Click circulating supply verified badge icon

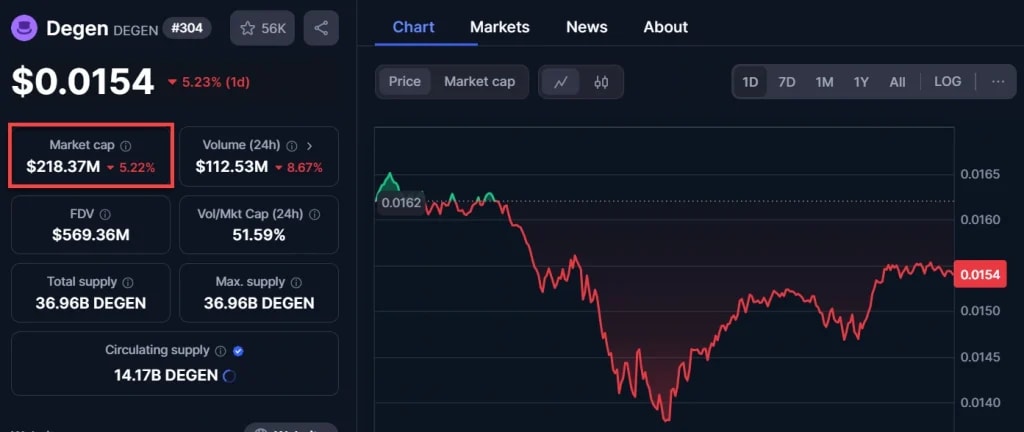tap(237, 351)
